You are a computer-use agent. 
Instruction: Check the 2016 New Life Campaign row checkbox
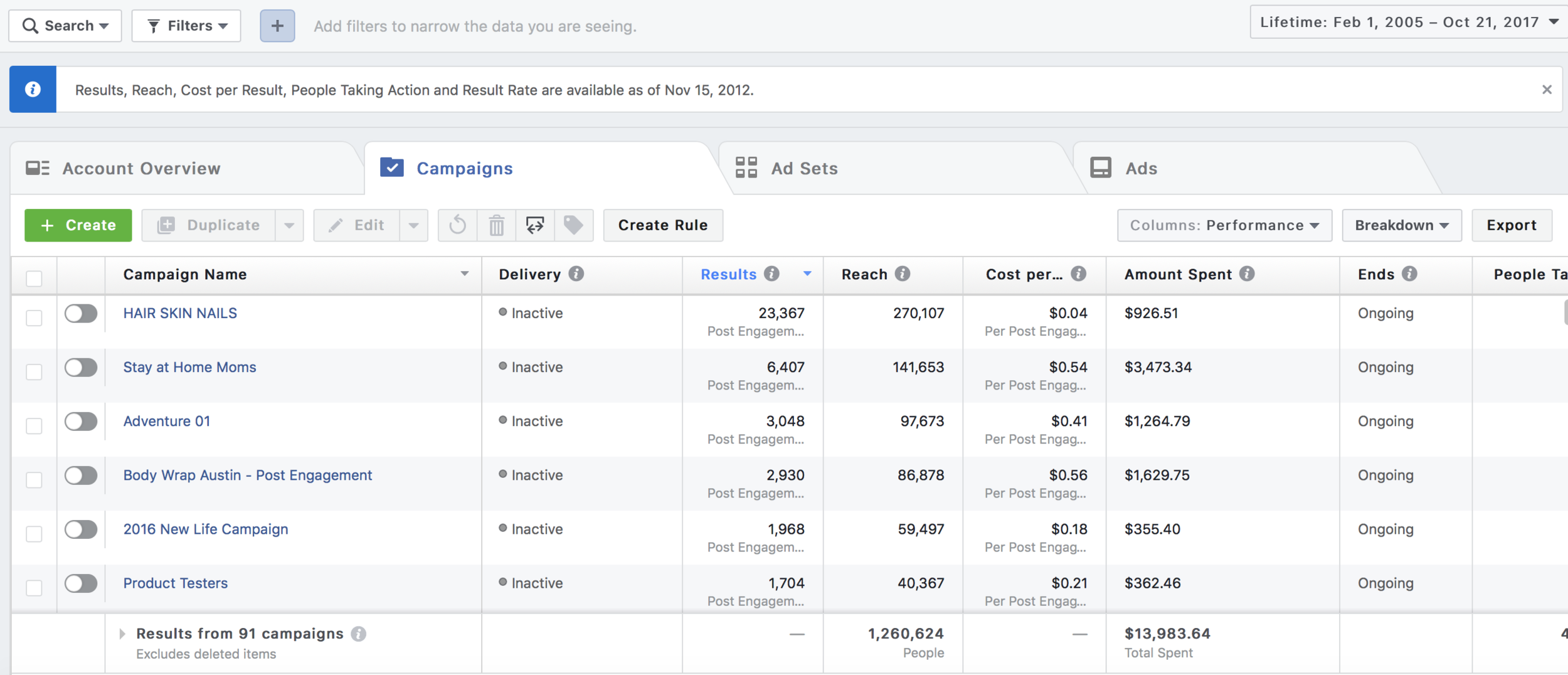[x=34, y=533]
